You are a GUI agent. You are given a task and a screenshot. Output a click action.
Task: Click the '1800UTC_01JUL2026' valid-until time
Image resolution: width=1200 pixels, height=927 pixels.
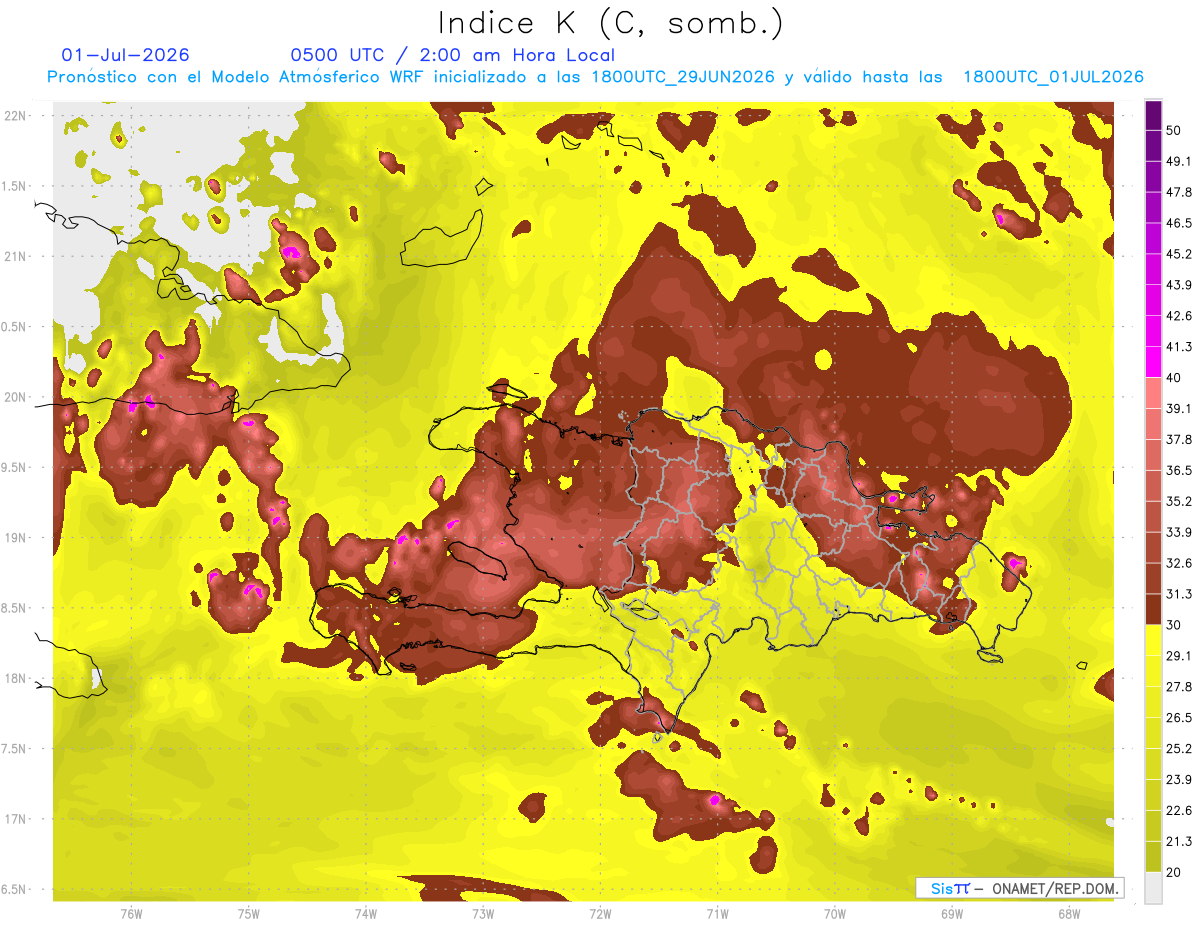[1053, 77]
